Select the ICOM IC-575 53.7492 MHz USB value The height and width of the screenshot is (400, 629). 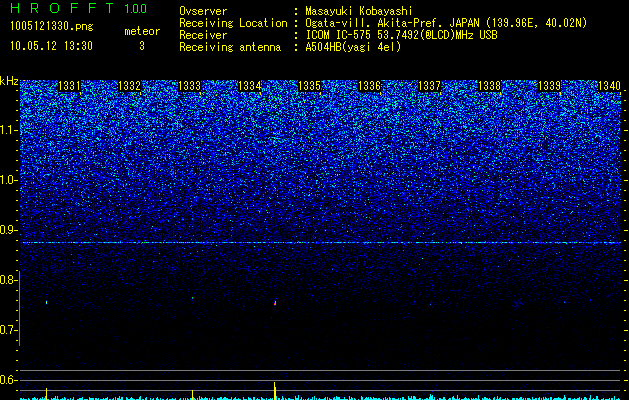pos(401,35)
